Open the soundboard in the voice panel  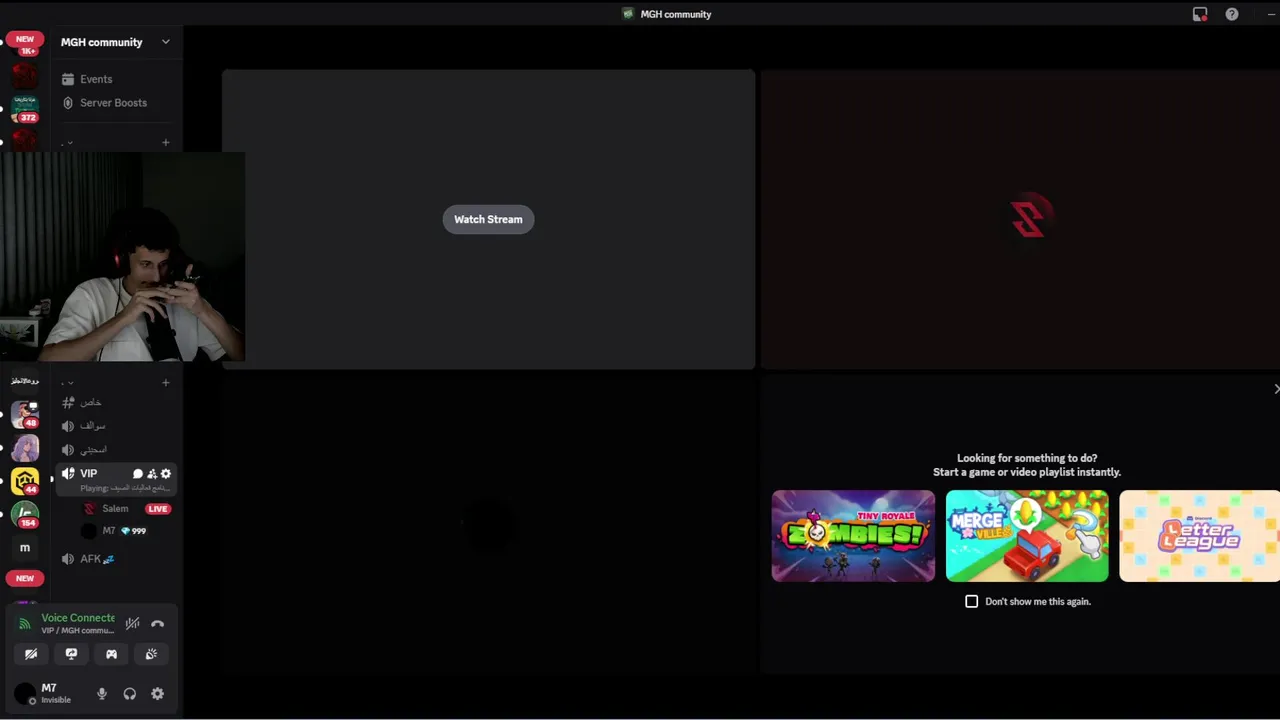tap(151, 654)
